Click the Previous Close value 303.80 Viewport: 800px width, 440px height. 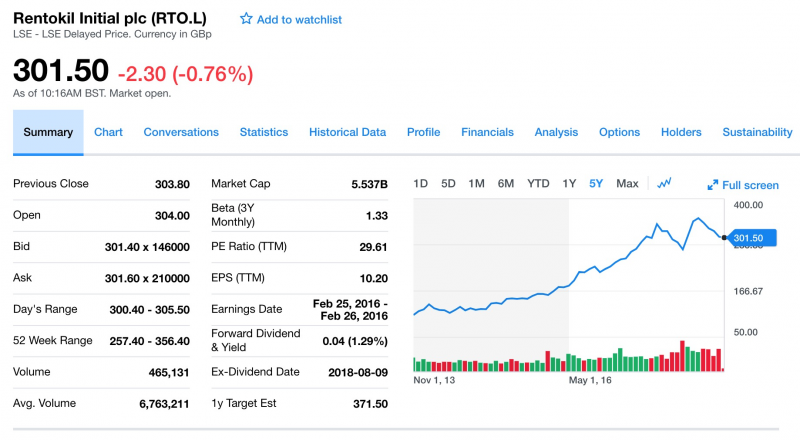172,184
